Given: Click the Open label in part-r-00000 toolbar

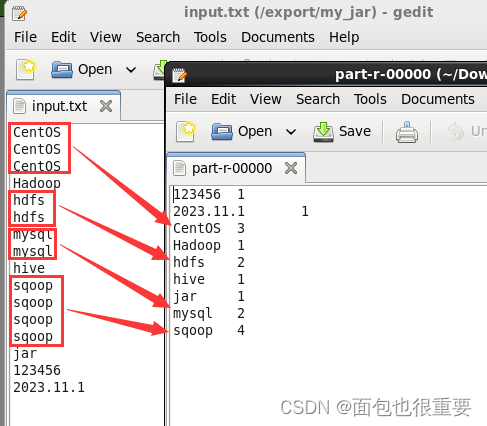Looking at the screenshot, I should (x=255, y=131).
